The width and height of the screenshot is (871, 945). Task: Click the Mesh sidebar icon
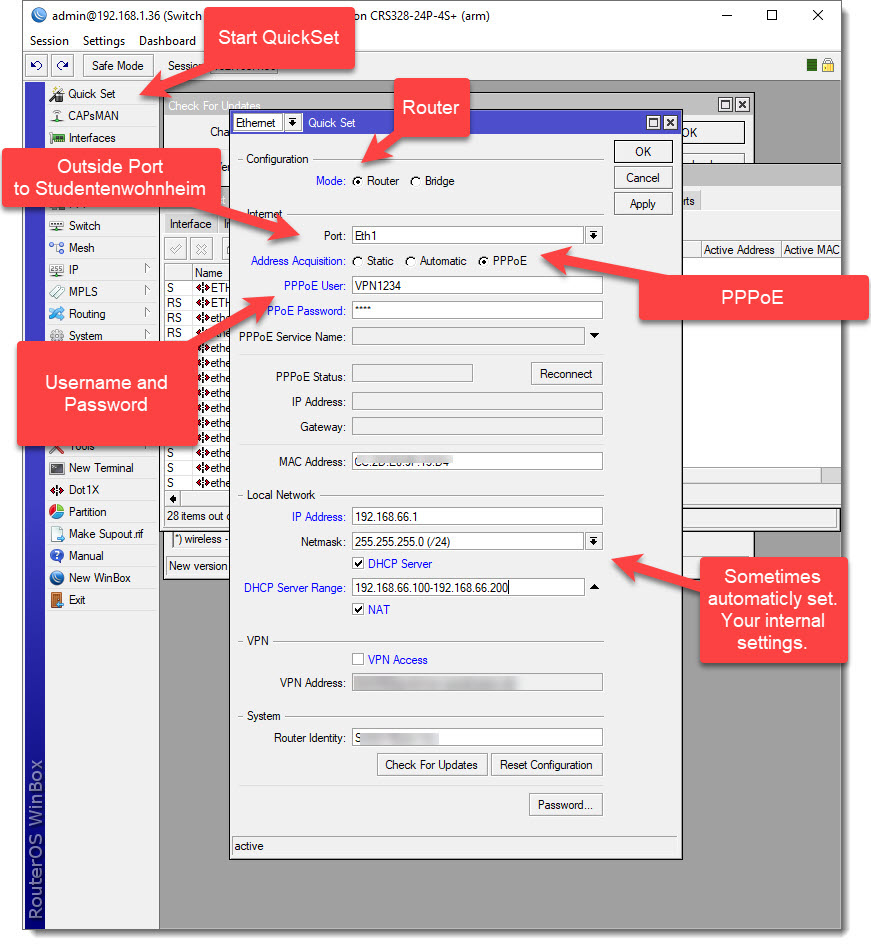pos(57,248)
